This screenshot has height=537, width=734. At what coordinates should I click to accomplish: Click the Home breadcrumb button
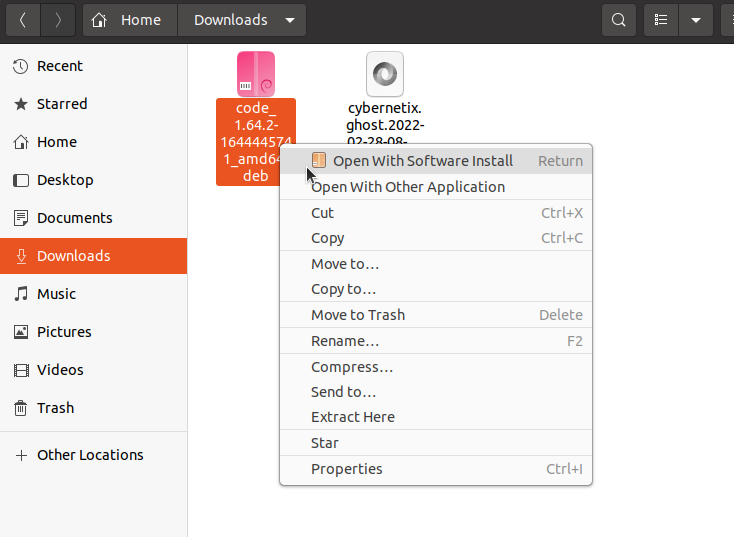pyautogui.click(x=130, y=20)
